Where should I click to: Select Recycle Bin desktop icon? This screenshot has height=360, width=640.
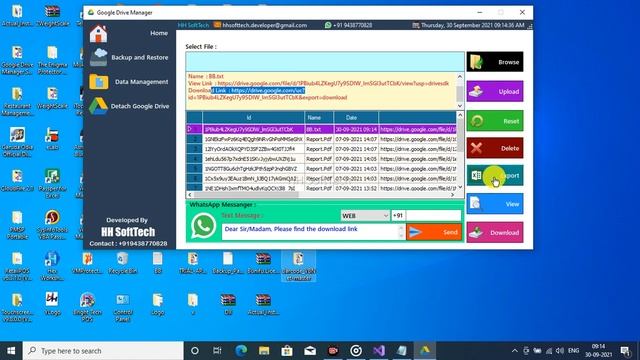tap(122, 262)
